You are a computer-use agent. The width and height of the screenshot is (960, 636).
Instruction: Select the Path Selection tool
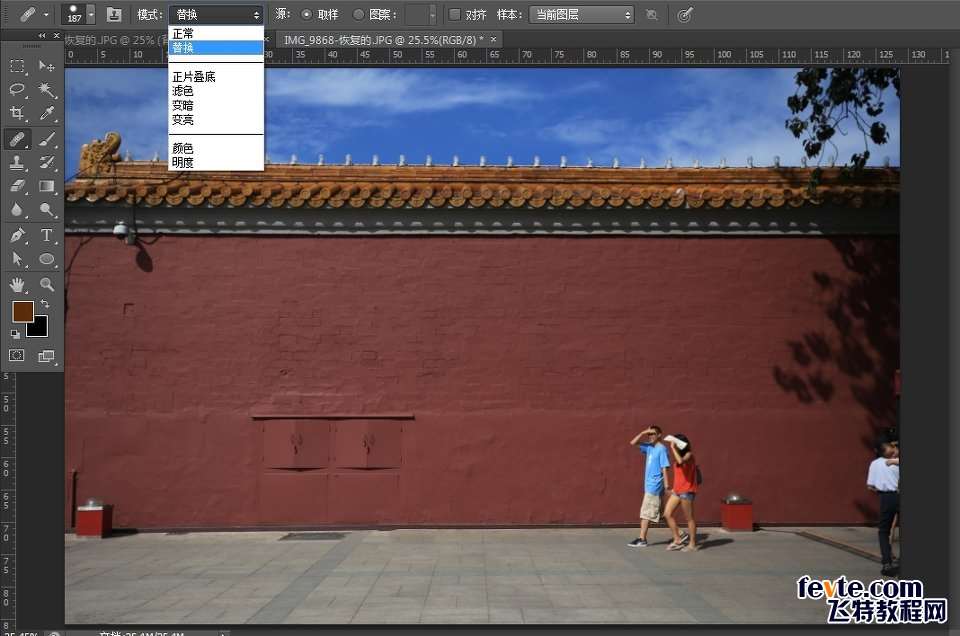click(17, 260)
